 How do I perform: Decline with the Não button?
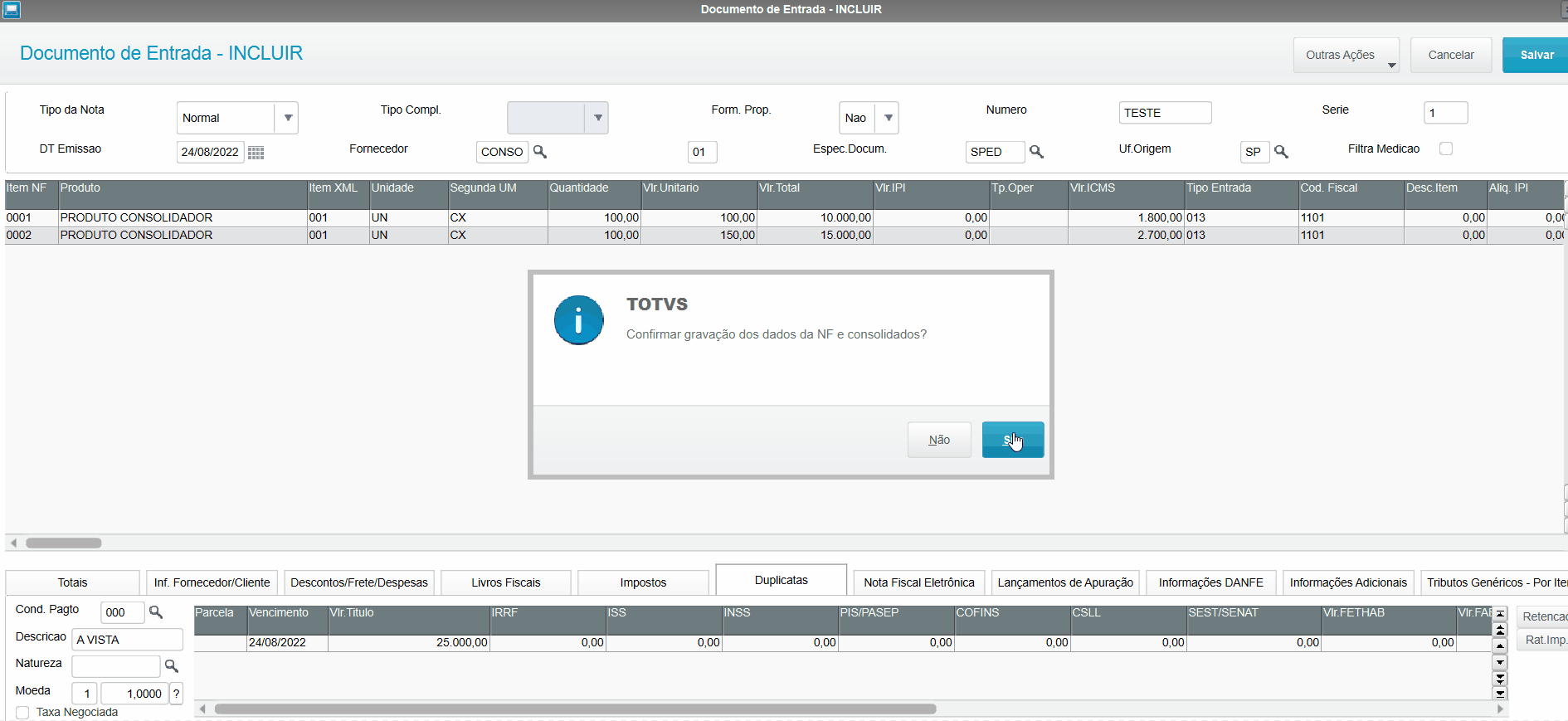tap(939, 440)
